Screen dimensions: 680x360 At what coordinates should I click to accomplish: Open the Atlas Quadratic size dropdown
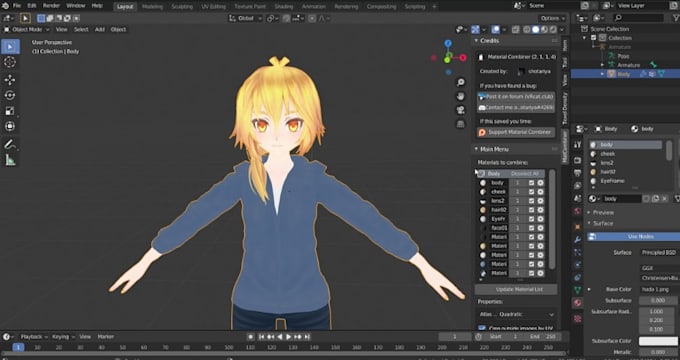pos(517,314)
